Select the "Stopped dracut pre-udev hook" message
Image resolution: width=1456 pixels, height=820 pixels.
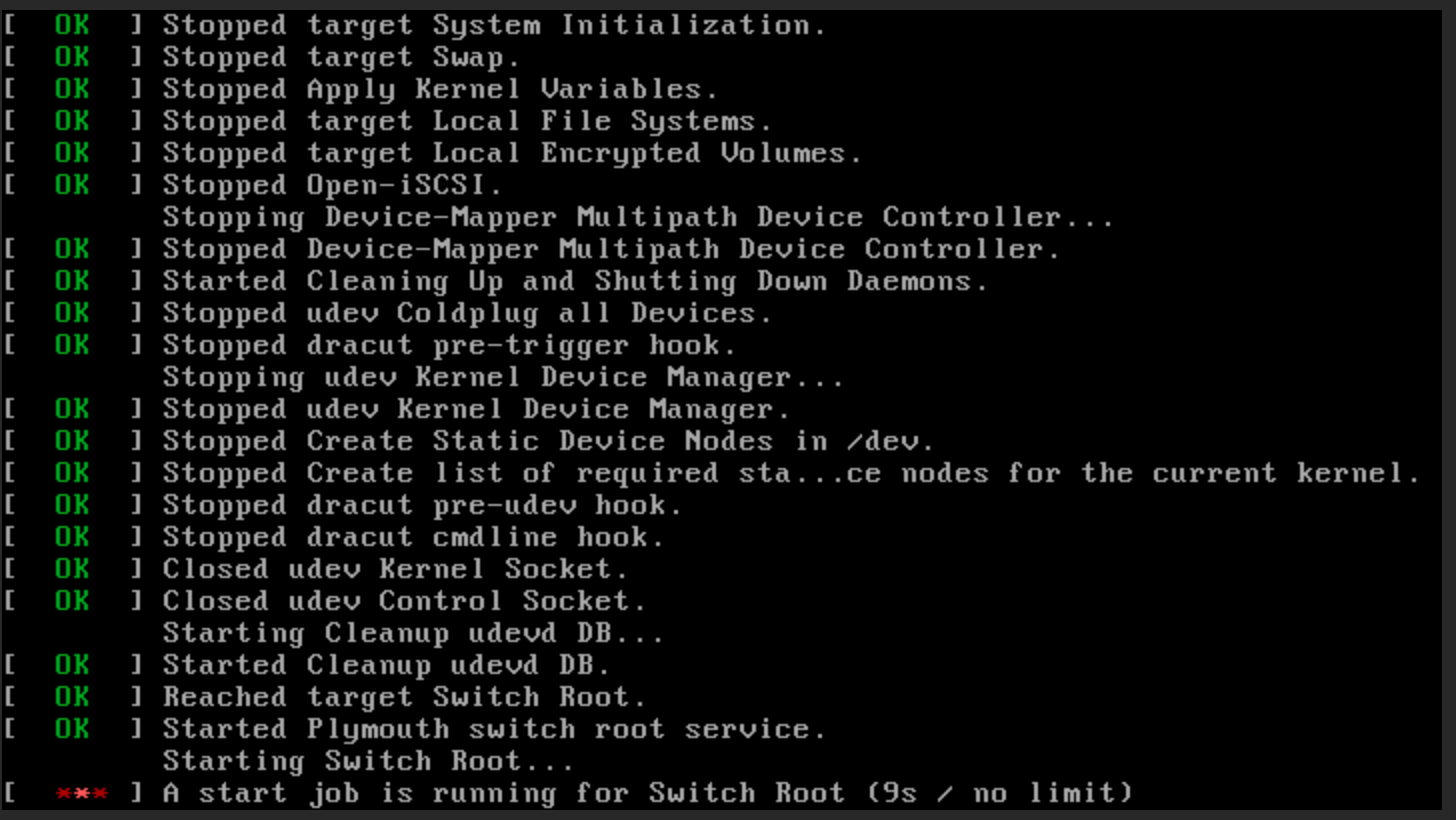point(422,505)
